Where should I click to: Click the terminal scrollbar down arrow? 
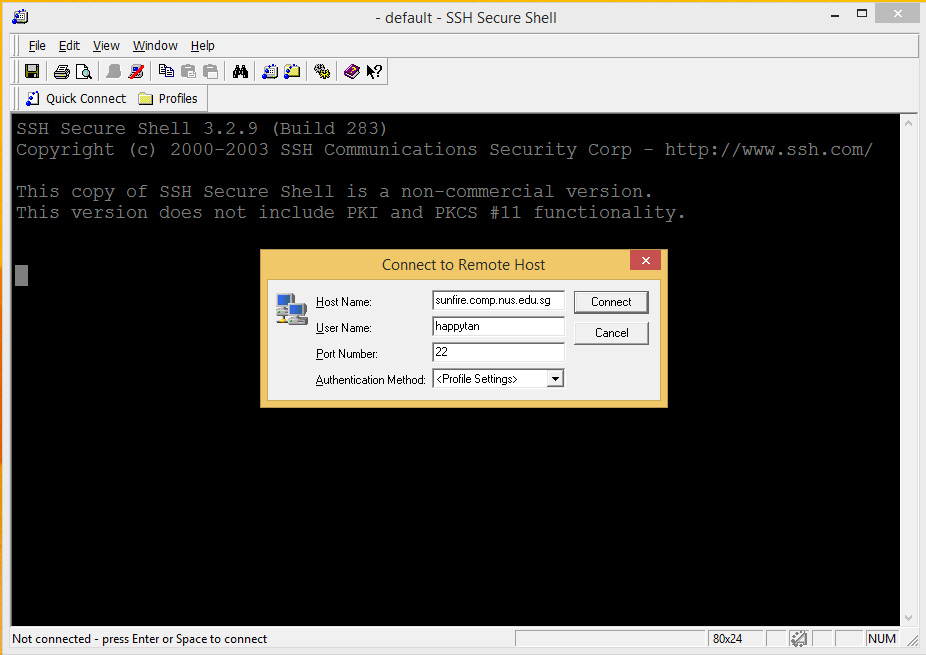pos(908,616)
